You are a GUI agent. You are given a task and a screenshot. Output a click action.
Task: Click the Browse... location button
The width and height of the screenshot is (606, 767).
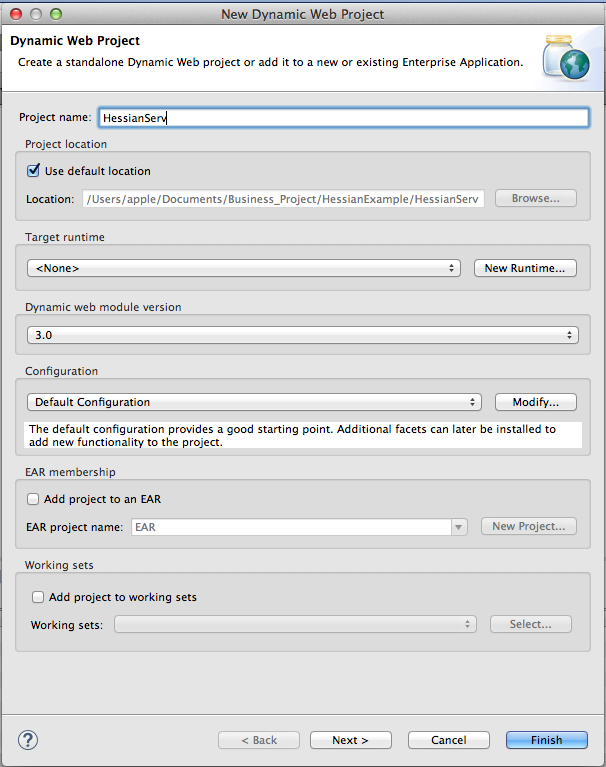click(536, 198)
